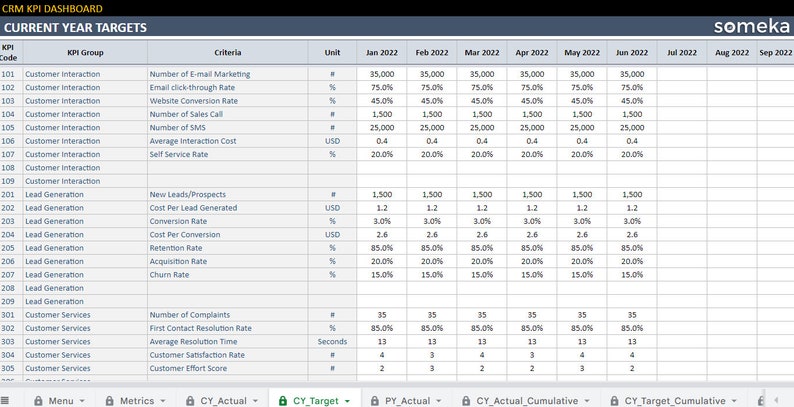Select the Self Service Rate cell
The image size is (794, 407).
point(227,154)
